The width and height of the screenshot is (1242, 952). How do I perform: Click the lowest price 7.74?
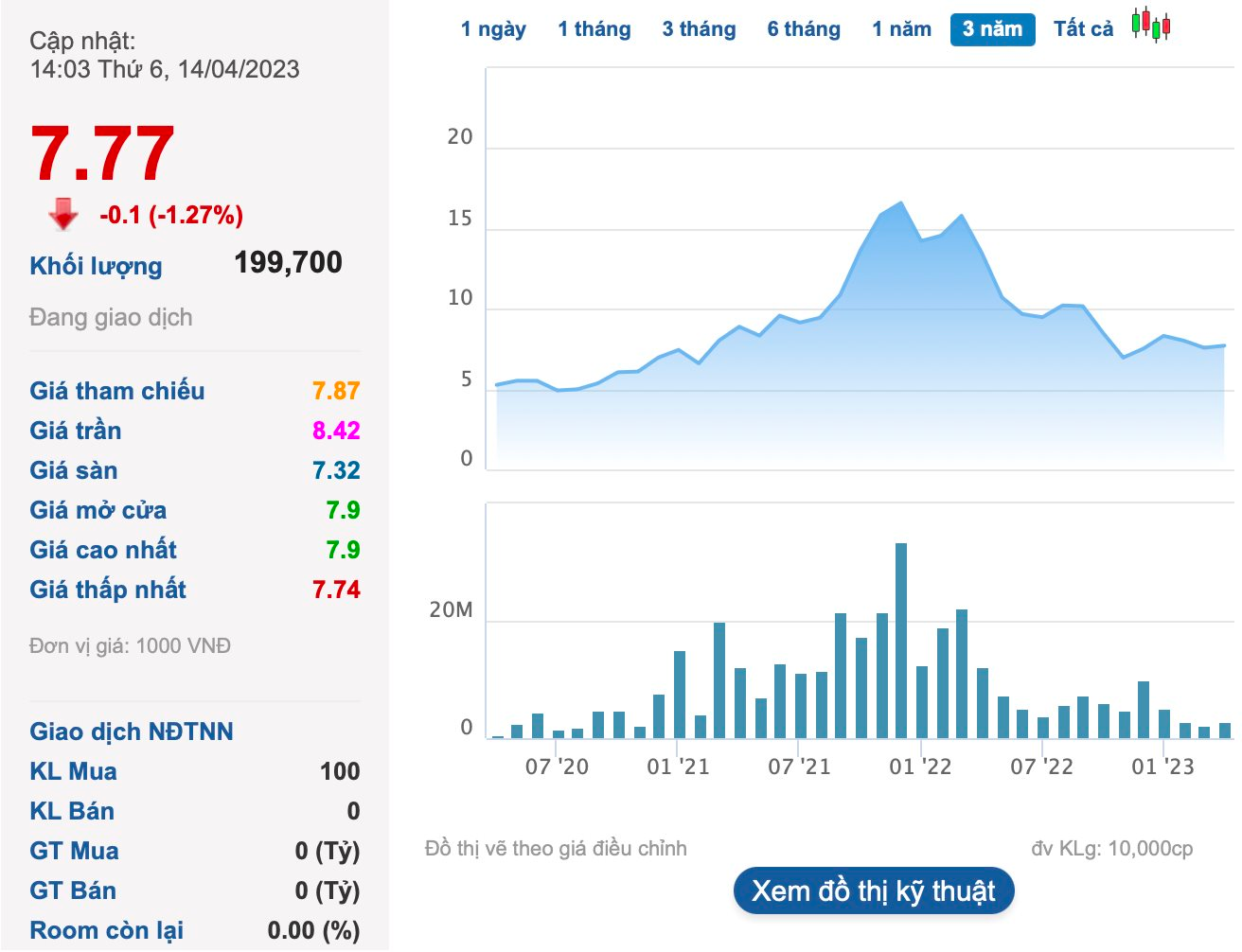(336, 590)
